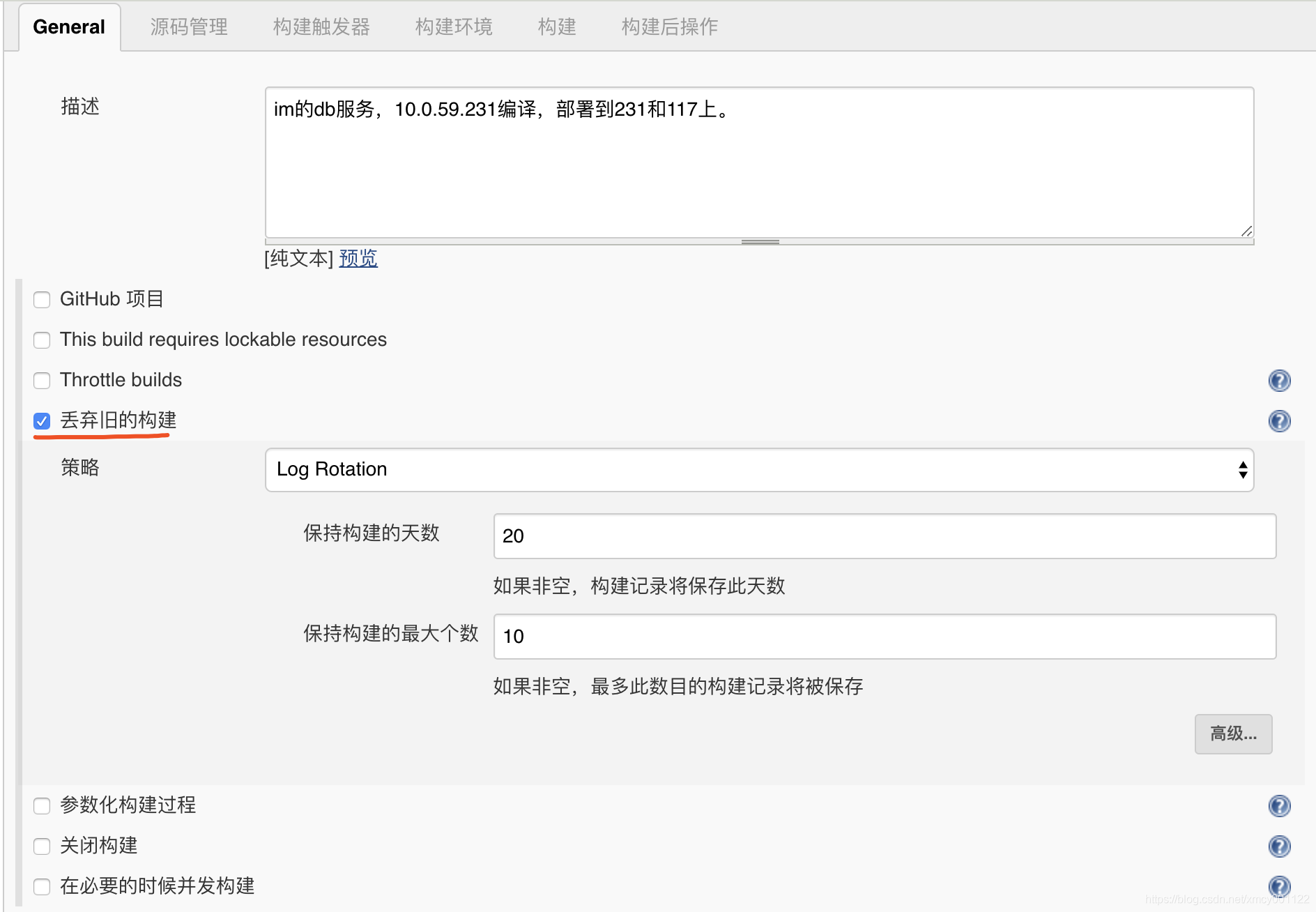Click the 策略 label
Viewport: 1316px width, 912px height.
80,467
